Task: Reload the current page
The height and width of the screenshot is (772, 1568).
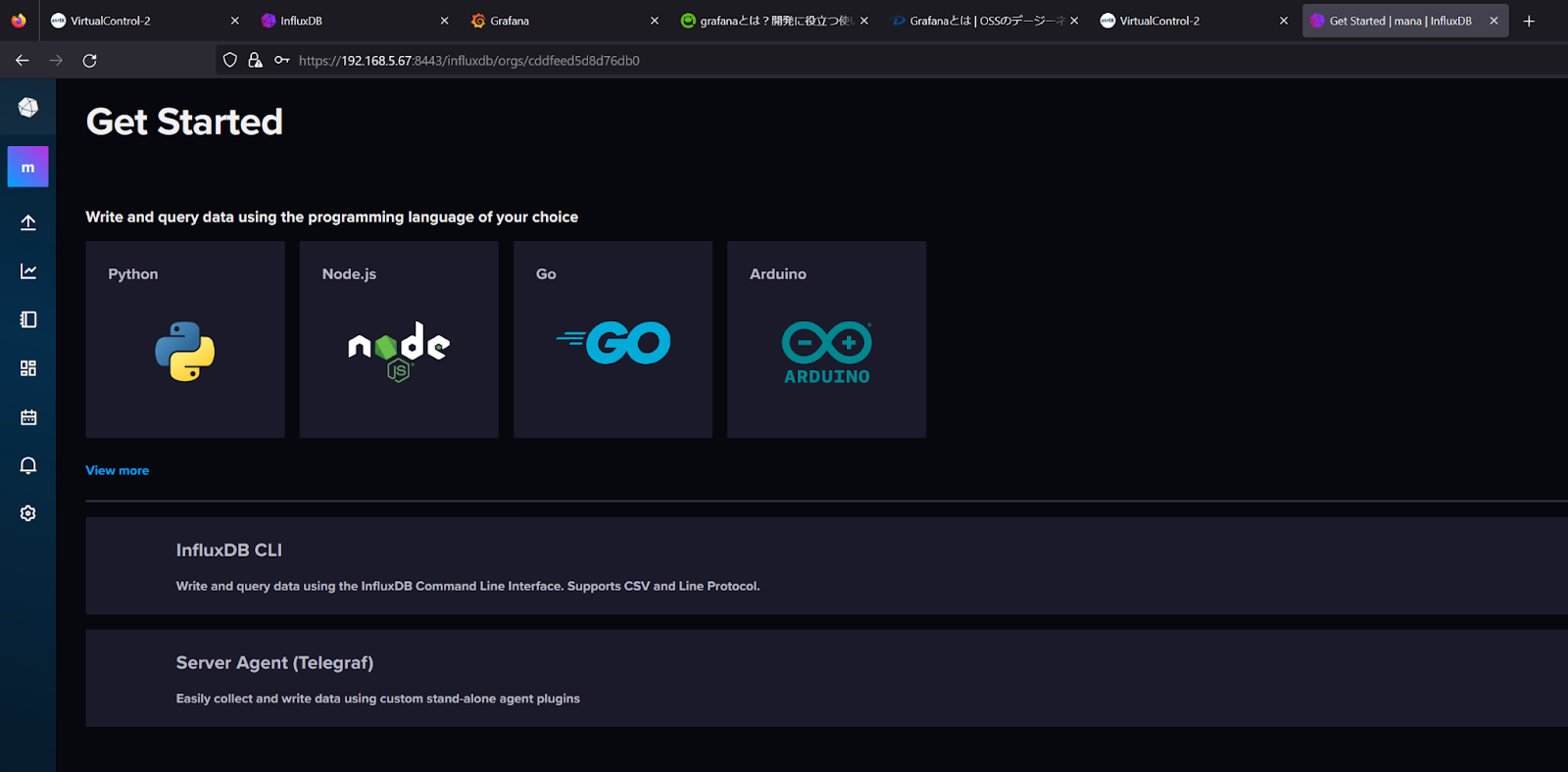Action: (89, 61)
